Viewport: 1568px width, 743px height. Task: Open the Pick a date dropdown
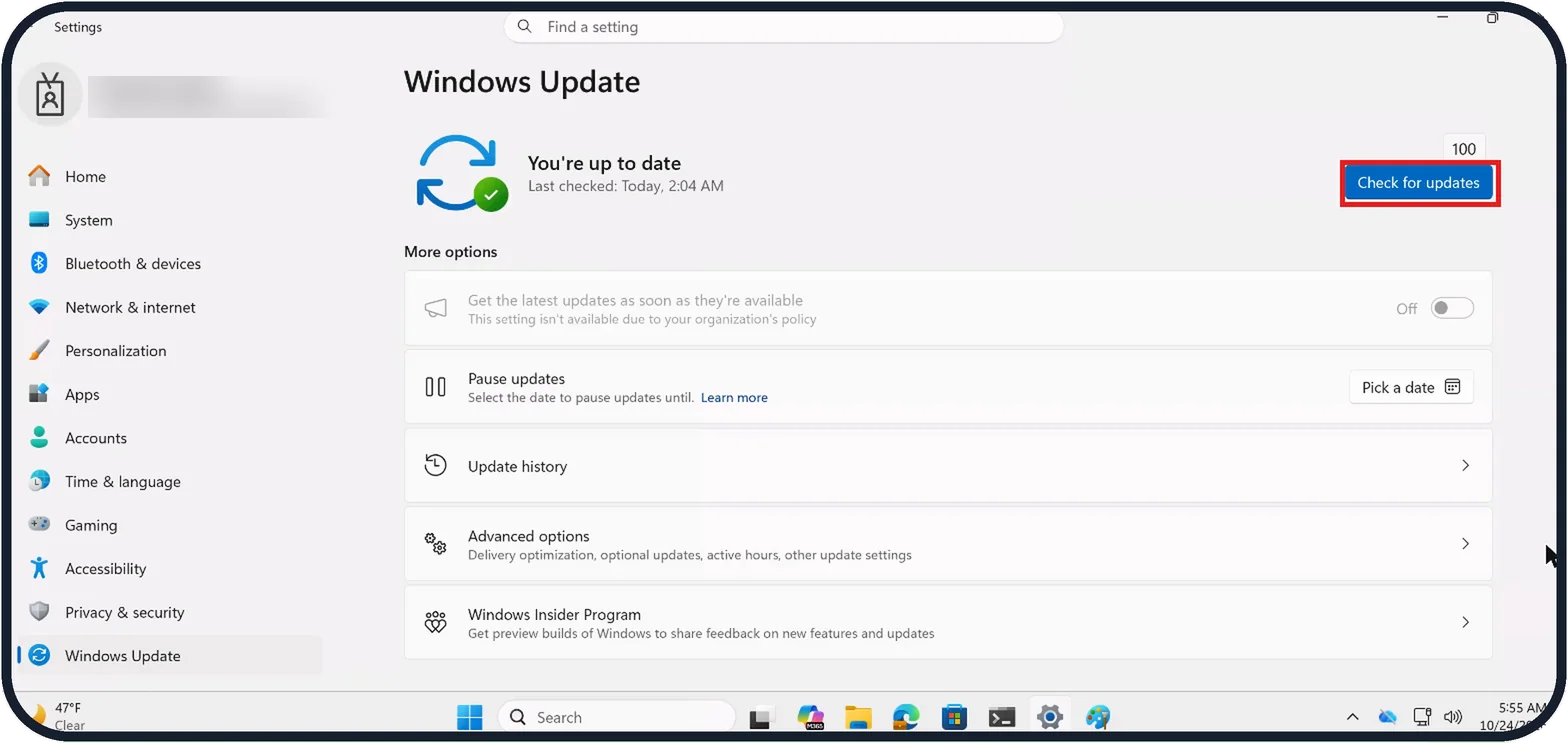coord(1411,387)
